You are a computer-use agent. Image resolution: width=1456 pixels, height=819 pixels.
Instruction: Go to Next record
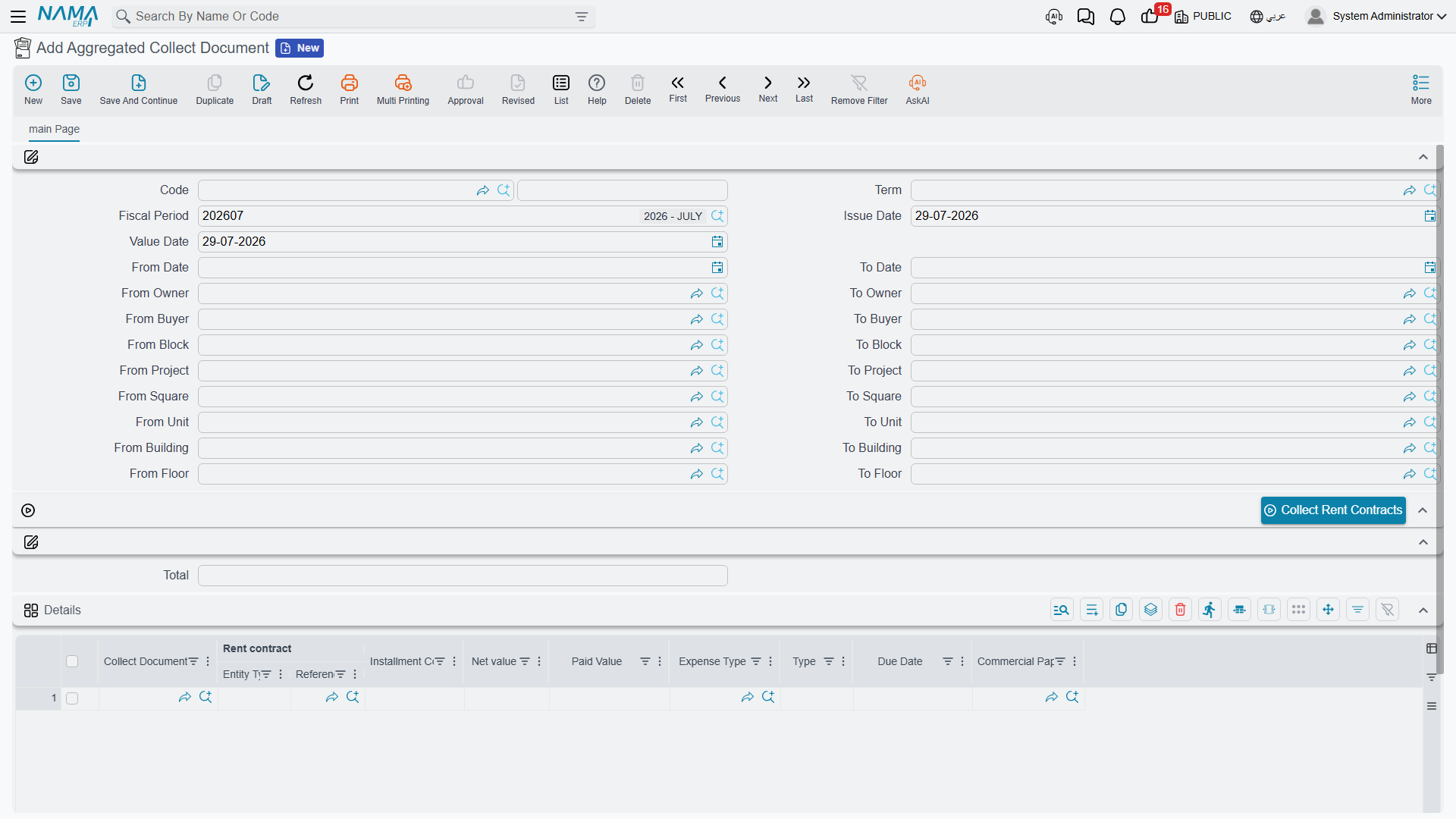(x=768, y=89)
